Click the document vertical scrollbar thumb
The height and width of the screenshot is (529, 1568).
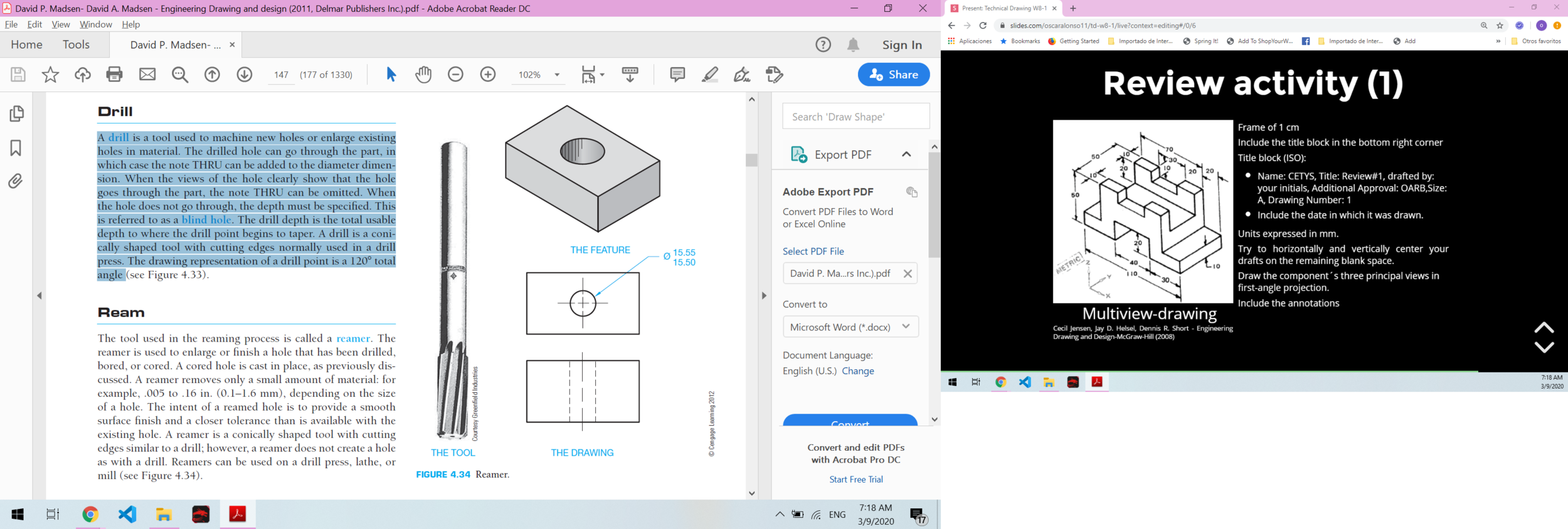752,160
